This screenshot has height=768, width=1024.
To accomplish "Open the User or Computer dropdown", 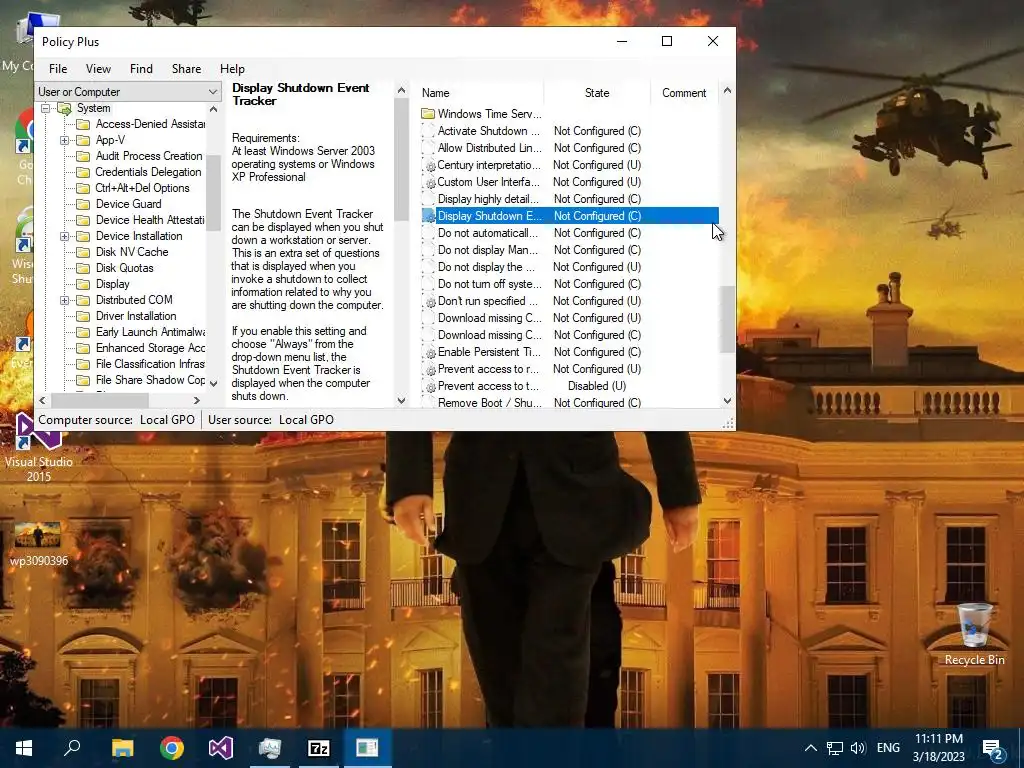I will [x=128, y=92].
